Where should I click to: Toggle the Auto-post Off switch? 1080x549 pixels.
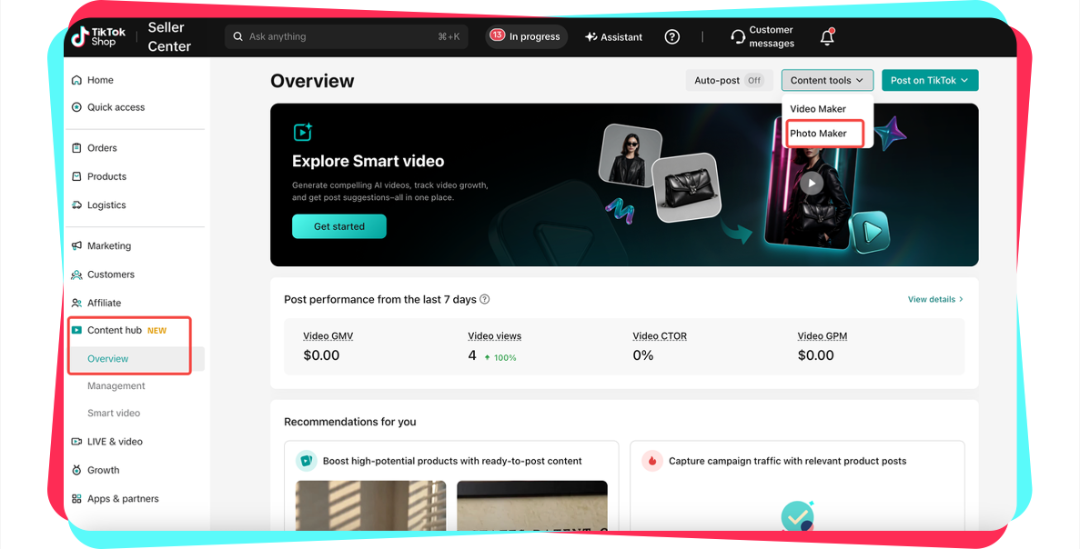click(x=754, y=80)
